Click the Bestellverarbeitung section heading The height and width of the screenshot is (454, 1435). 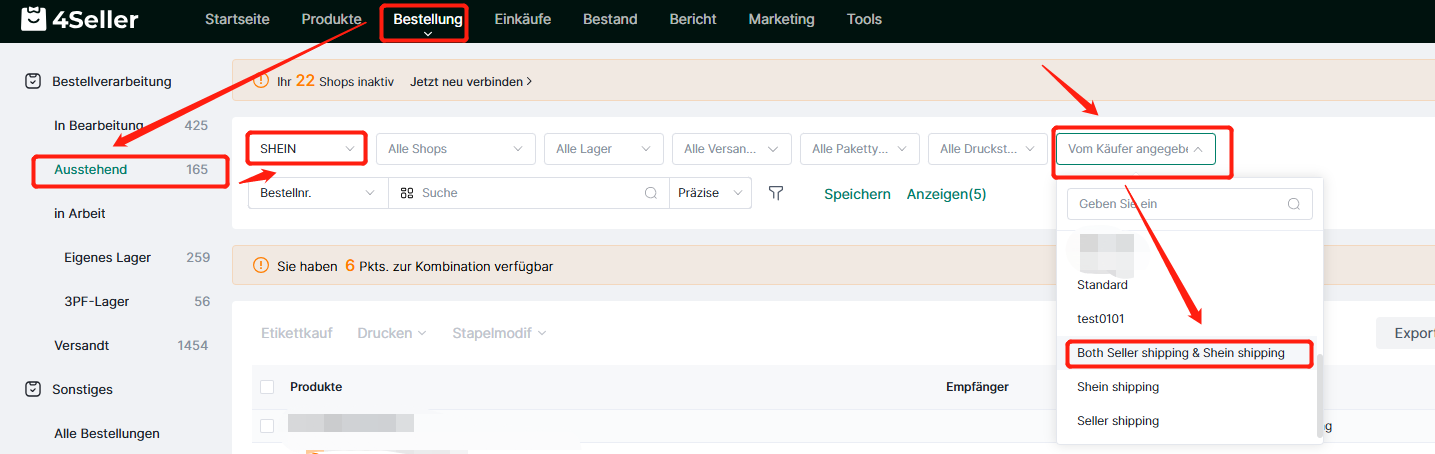[112, 81]
